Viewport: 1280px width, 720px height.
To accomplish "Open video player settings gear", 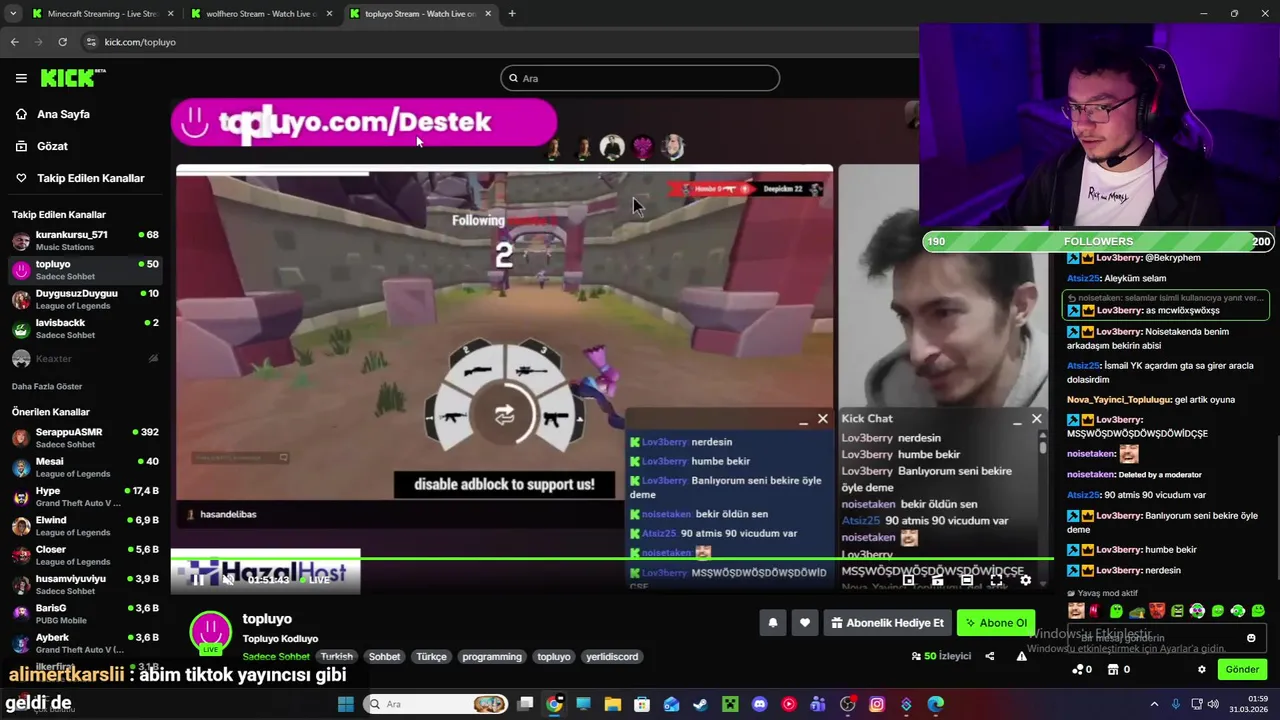I will click(x=1025, y=580).
